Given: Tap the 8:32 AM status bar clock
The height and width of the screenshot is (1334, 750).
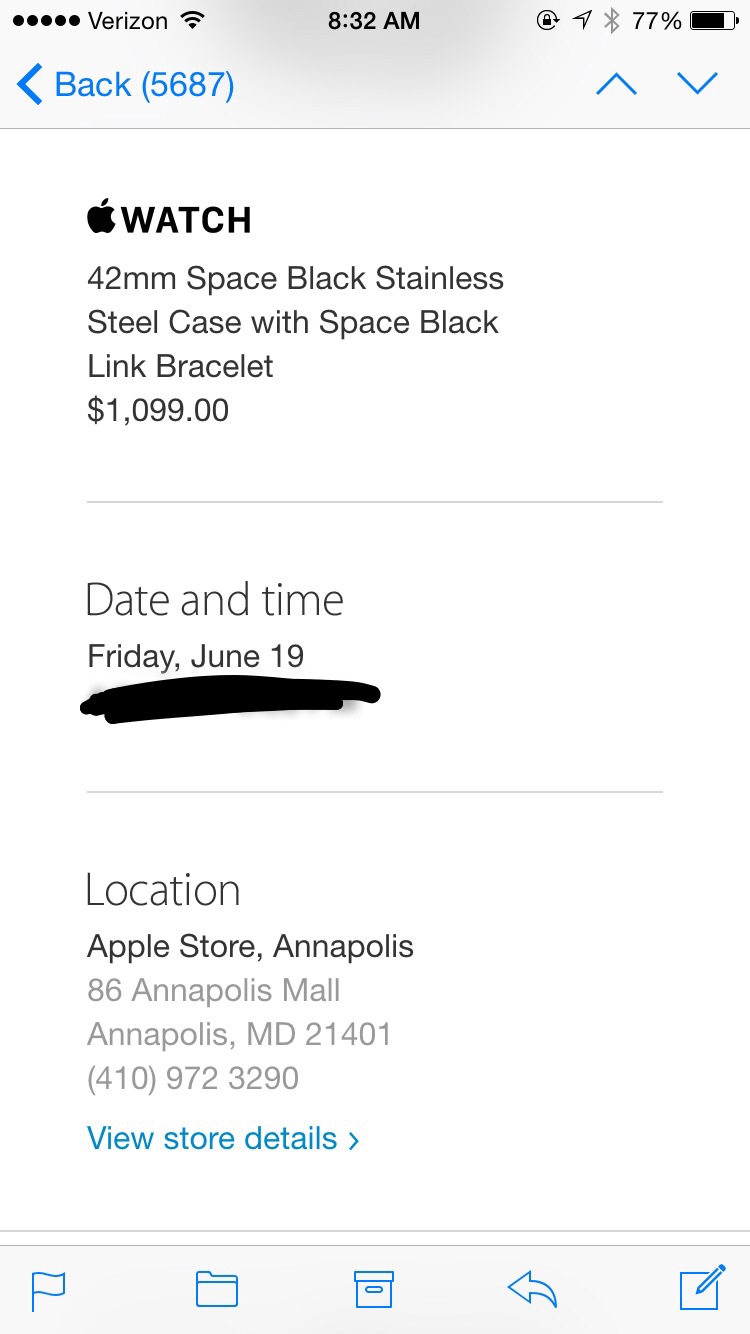Looking at the screenshot, I should pyautogui.click(x=374, y=21).
